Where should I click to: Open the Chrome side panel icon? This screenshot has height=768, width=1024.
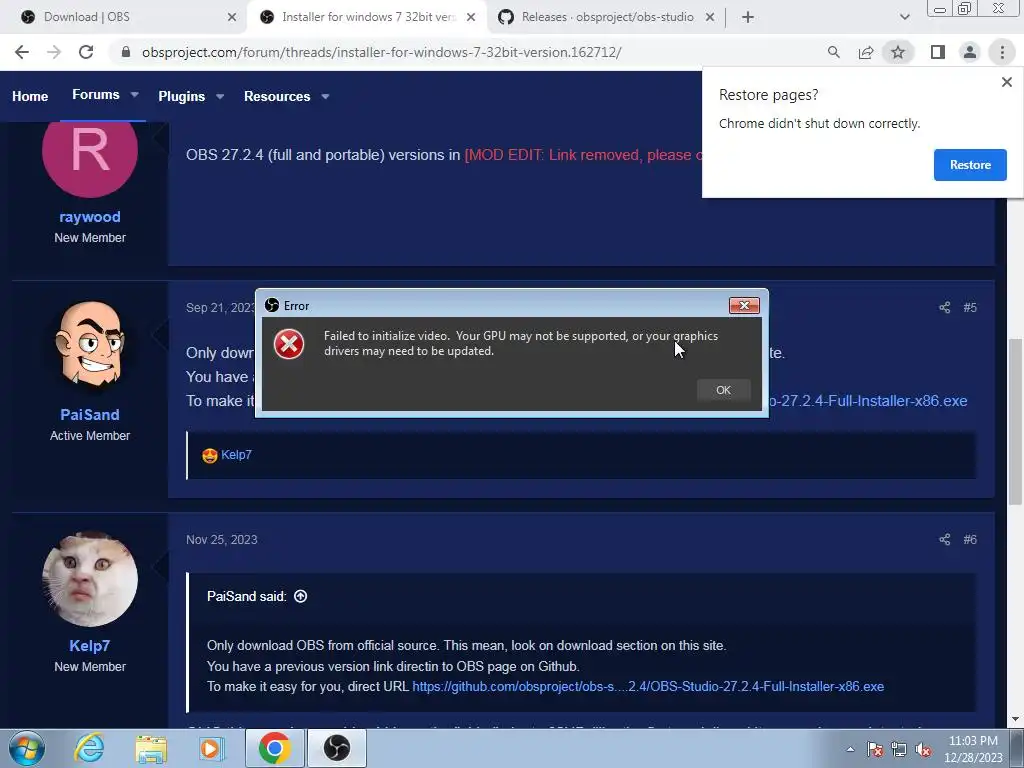click(x=938, y=52)
